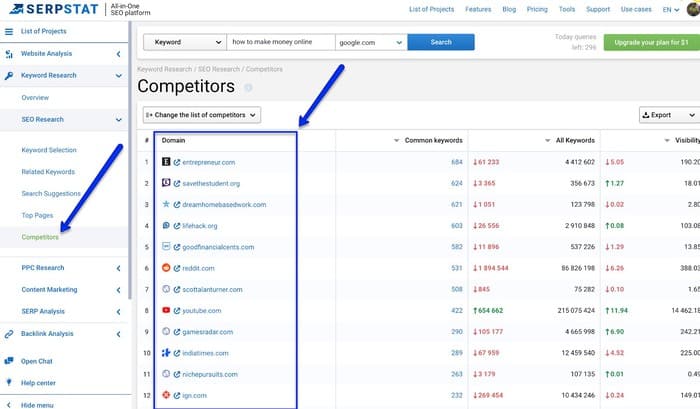
Task: Open common keywords count 624
Action: [x=457, y=184]
